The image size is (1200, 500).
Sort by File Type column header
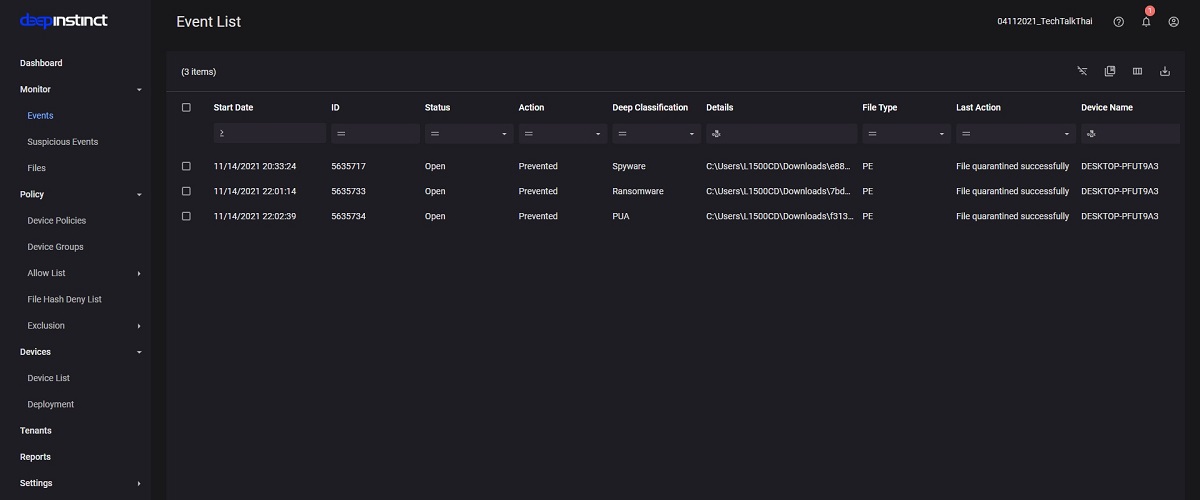tap(880, 107)
